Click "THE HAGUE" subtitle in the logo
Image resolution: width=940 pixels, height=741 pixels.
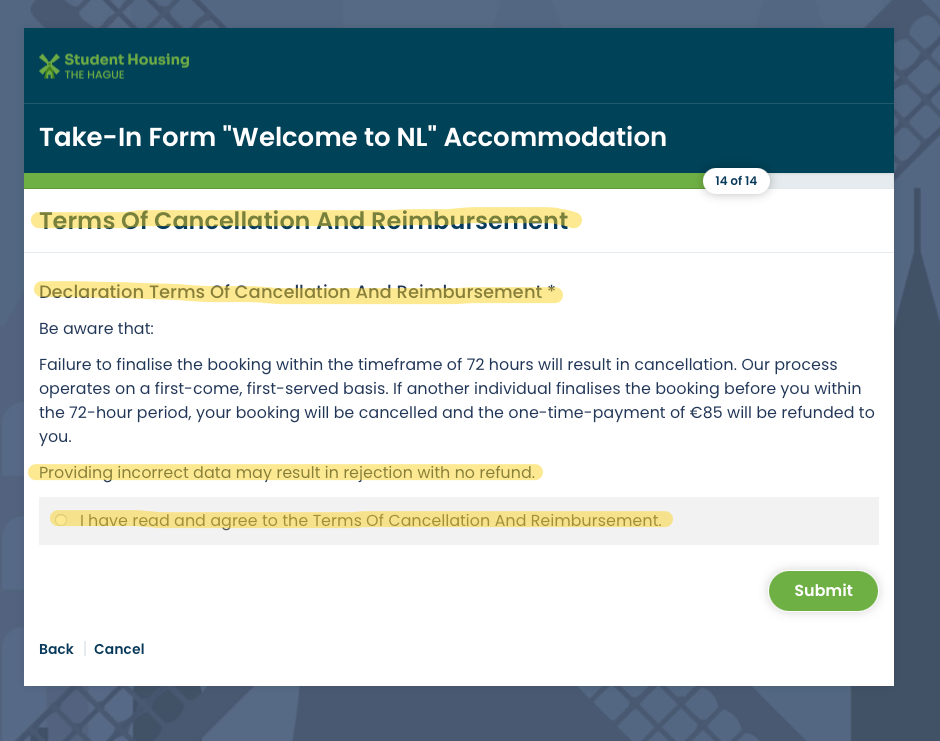coord(94,75)
